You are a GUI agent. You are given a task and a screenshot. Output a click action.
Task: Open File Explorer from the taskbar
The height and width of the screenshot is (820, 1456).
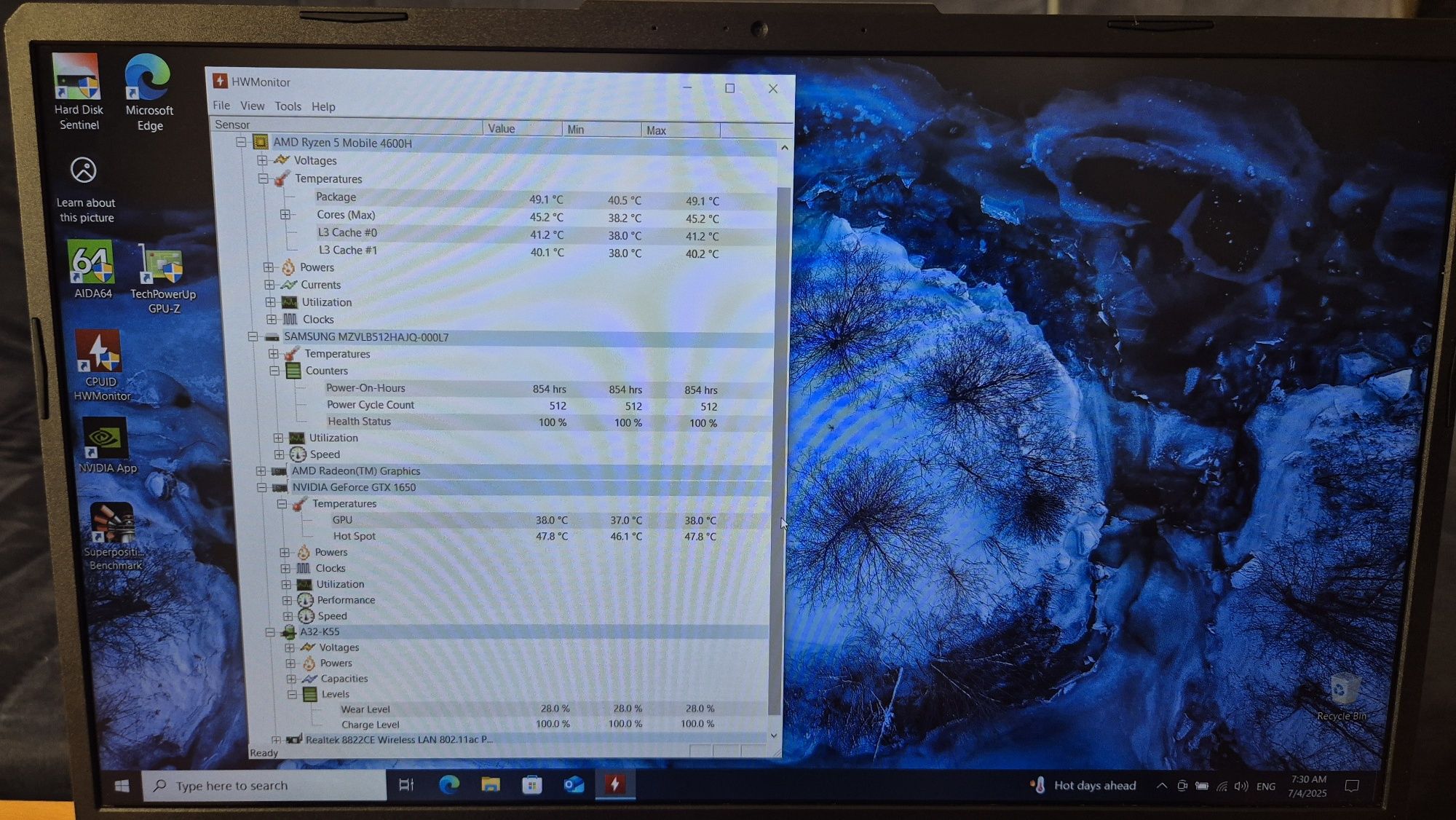tap(491, 785)
